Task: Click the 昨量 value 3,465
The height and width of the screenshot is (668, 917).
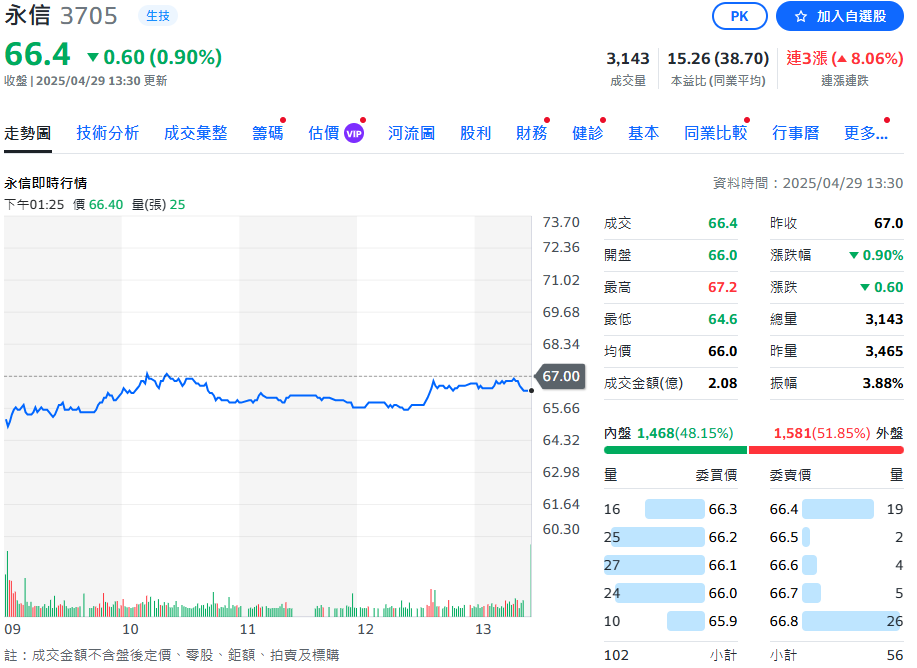Action: (884, 352)
